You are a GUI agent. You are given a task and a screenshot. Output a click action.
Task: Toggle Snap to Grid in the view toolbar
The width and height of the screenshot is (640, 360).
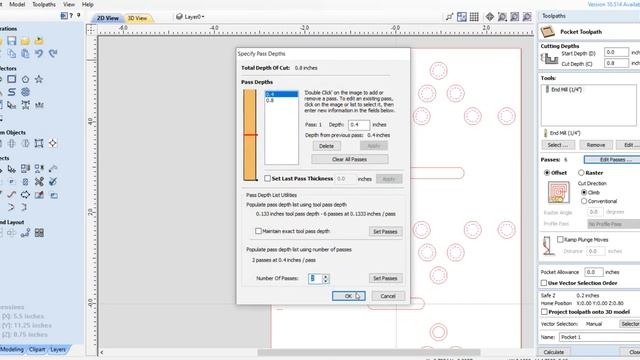coord(474,17)
